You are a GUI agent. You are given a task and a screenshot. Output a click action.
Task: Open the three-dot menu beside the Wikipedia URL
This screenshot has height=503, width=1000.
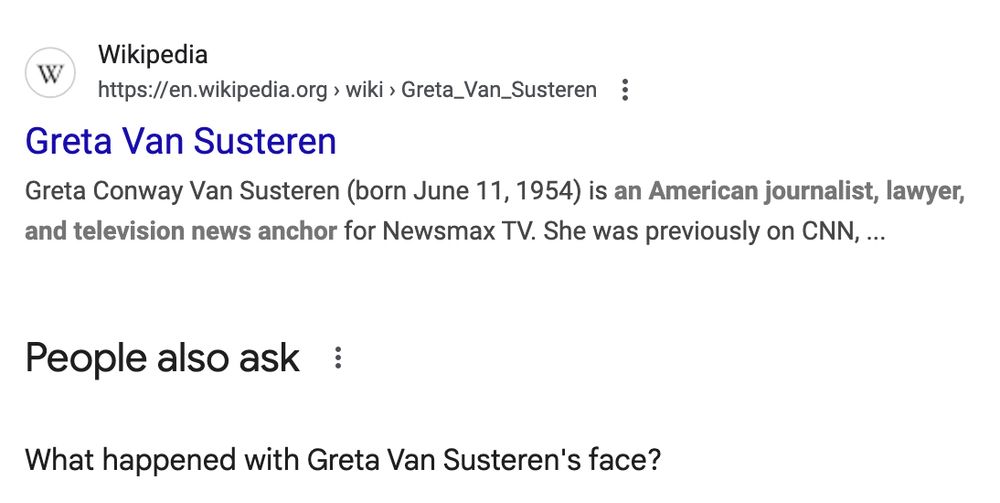click(625, 90)
